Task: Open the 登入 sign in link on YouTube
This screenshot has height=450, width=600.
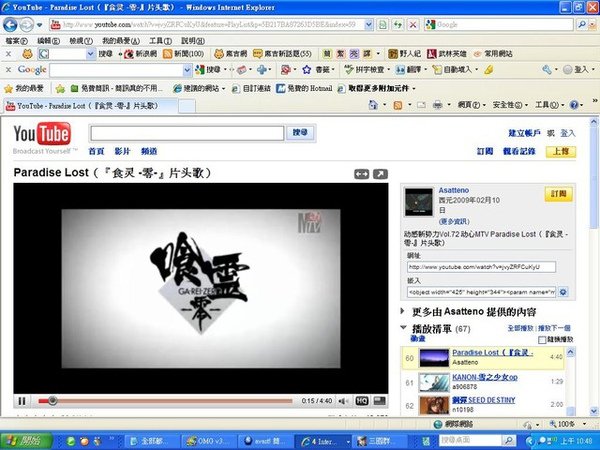Action: point(568,133)
